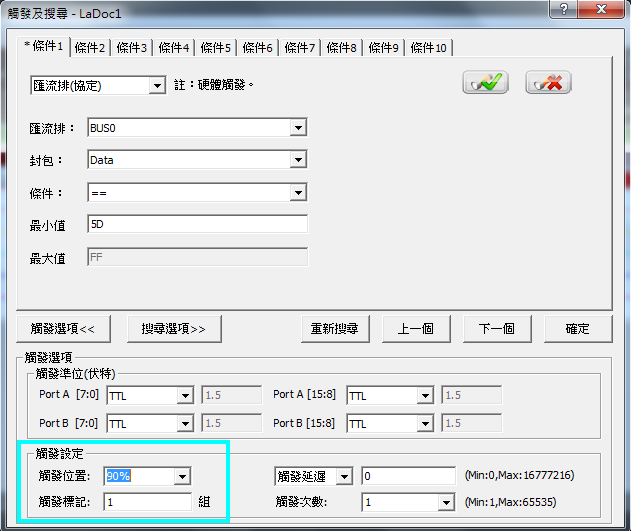This screenshot has width=631, height=531.
Task: Collapse options with 觸發選項<< button
Action: 63,329
